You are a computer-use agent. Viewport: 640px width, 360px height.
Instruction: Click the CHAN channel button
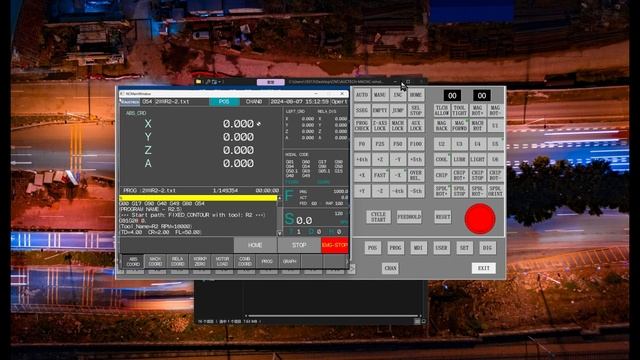coord(390,268)
